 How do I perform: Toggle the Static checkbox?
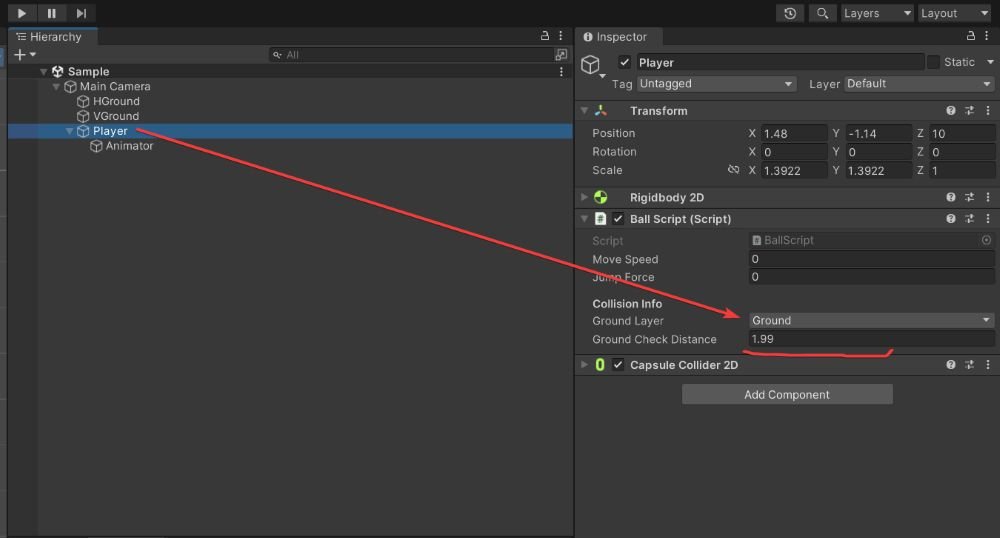click(x=933, y=62)
